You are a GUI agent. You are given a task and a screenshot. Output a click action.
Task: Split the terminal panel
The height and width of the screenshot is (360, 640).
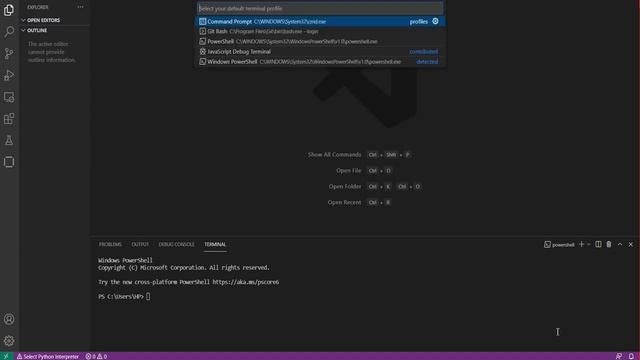tap(598, 244)
